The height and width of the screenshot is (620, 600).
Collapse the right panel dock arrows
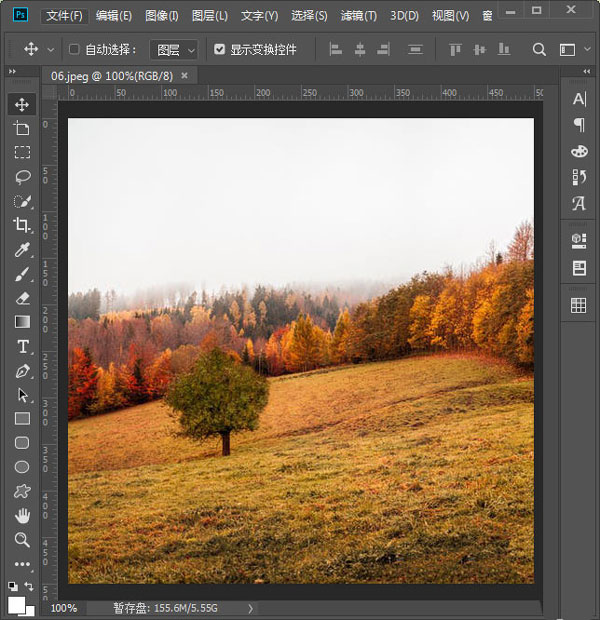(x=587, y=72)
